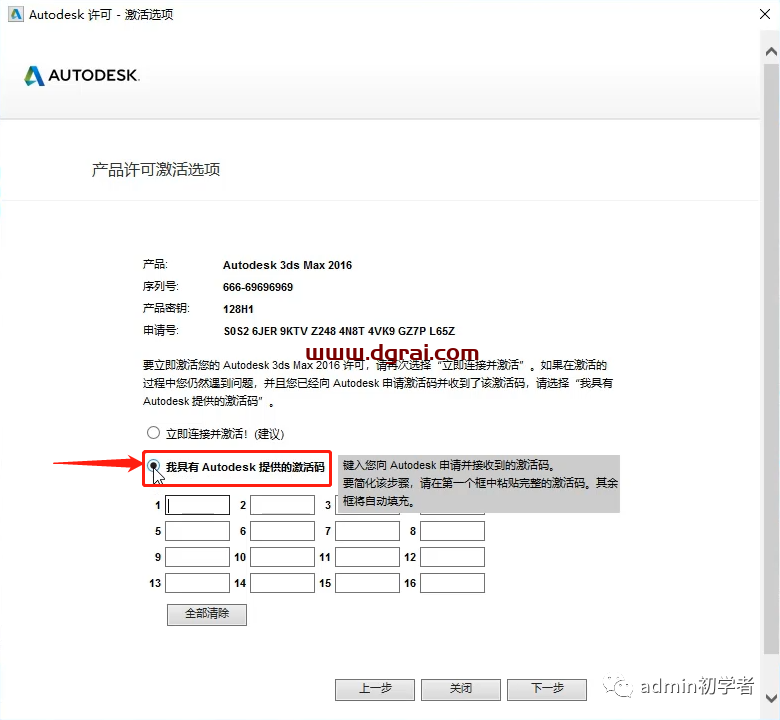Click the 序列号 label
This screenshot has height=720, width=780.
(161, 287)
